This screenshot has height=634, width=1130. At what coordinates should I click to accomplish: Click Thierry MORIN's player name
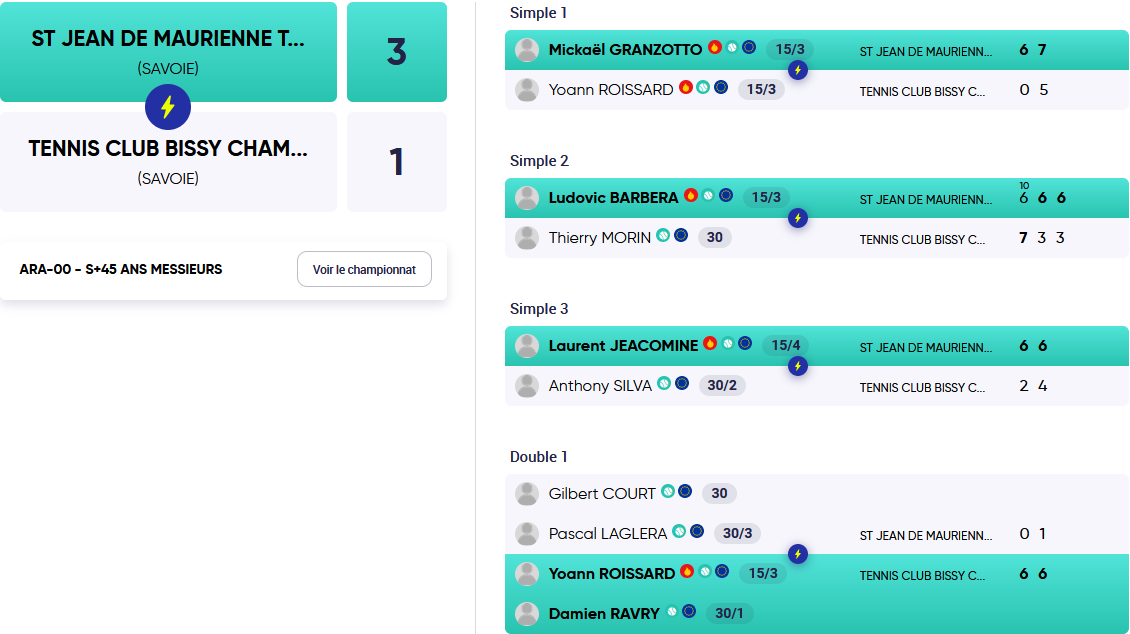pyautogui.click(x=600, y=238)
